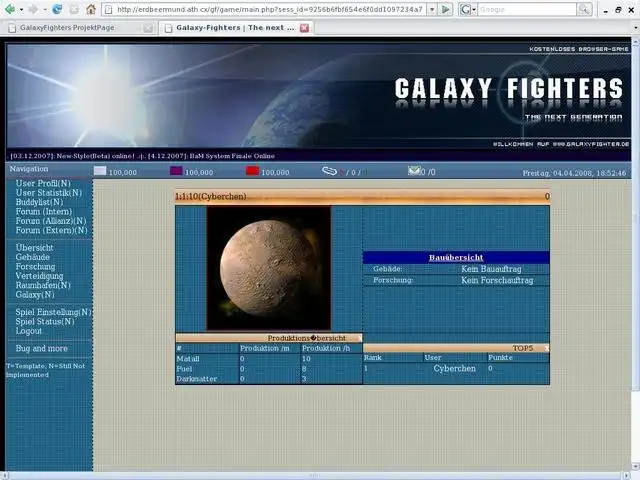Screen dimensions: 640x480
Task: Click the Produktion /h column header
Action: click(326, 348)
